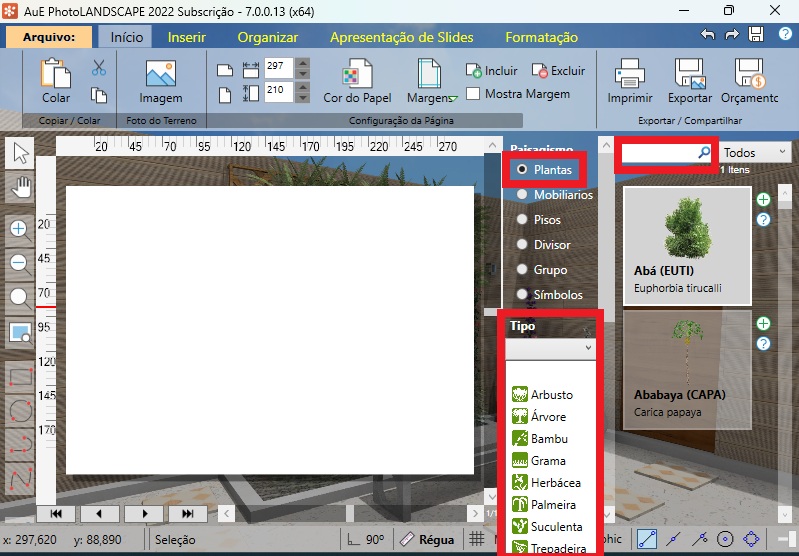Click the save diskette icon

tap(756, 34)
